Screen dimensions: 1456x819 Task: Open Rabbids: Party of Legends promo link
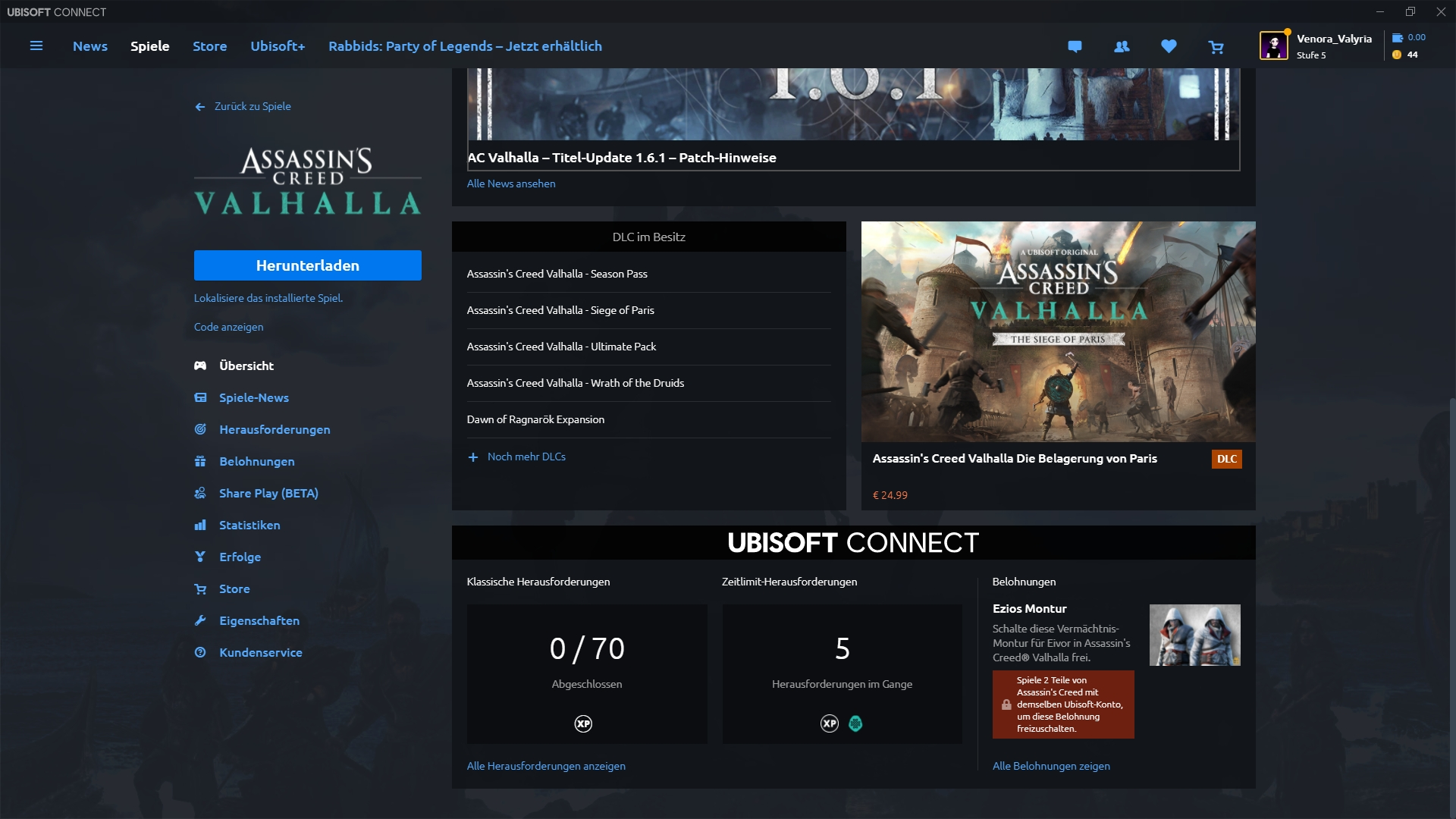click(465, 46)
